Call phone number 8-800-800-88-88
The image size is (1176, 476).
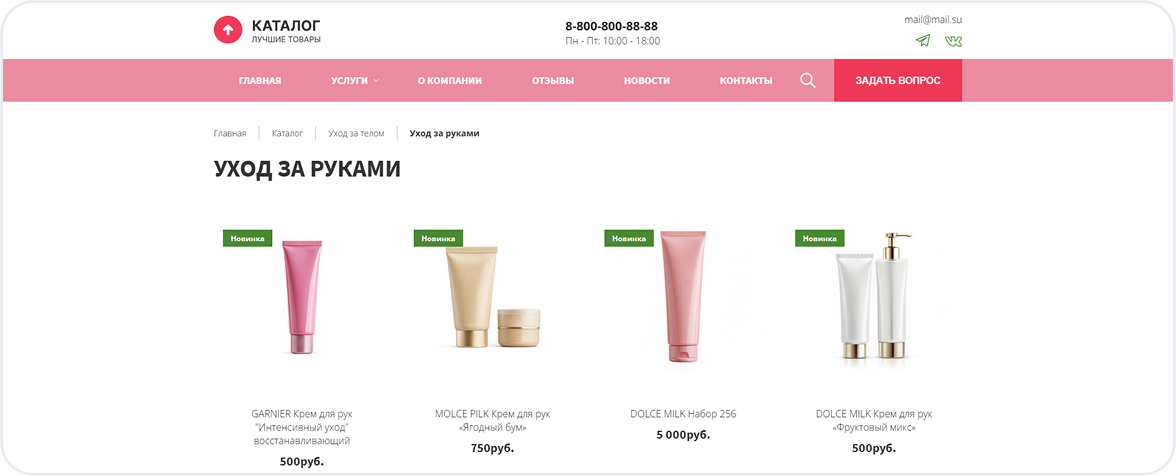click(611, 26)
